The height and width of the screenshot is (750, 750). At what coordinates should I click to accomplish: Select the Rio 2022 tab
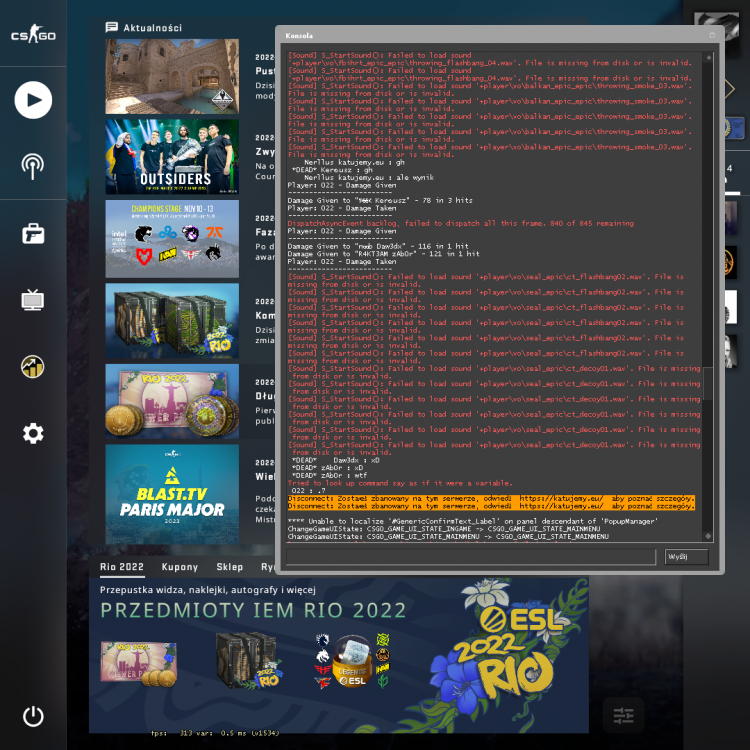pos(121,567)
